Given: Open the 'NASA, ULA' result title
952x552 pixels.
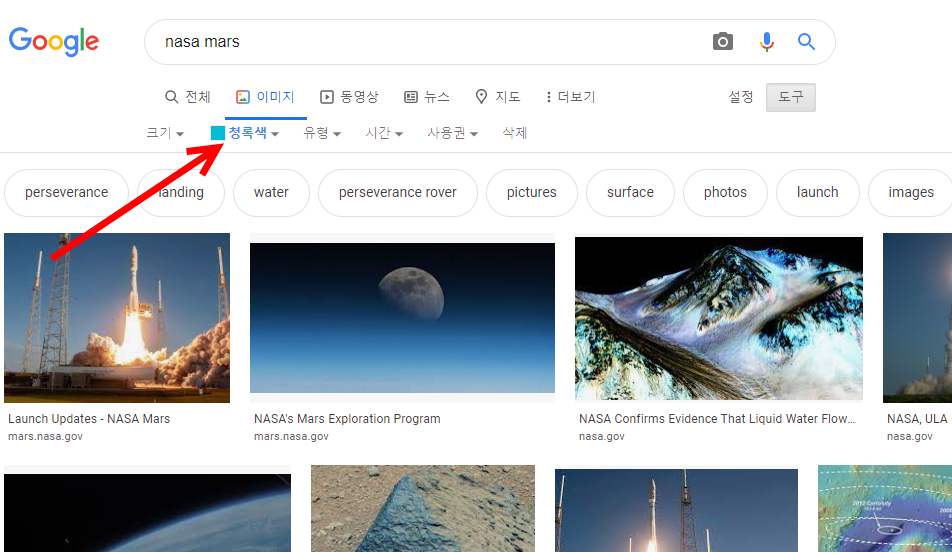Looking at the screenshot, I should coord(917,419).
